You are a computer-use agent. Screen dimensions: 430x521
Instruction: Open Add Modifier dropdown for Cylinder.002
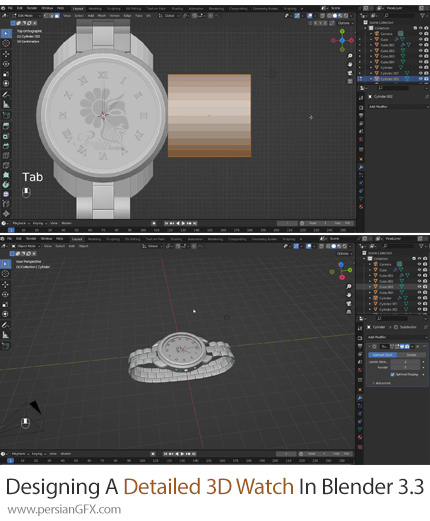398,106
